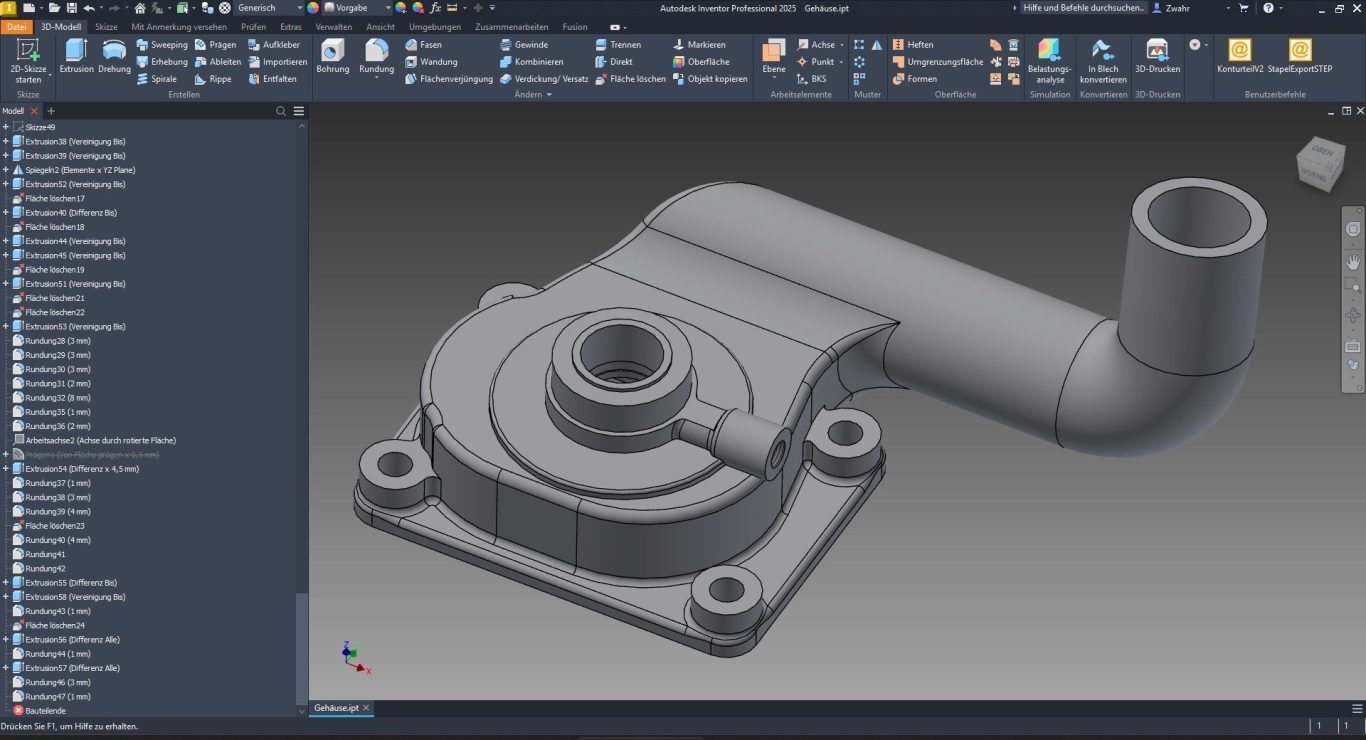The width and height of the screenshot is (1366, 740).
Task: Add a new browser panel with plus
Action: click(51, 111)
